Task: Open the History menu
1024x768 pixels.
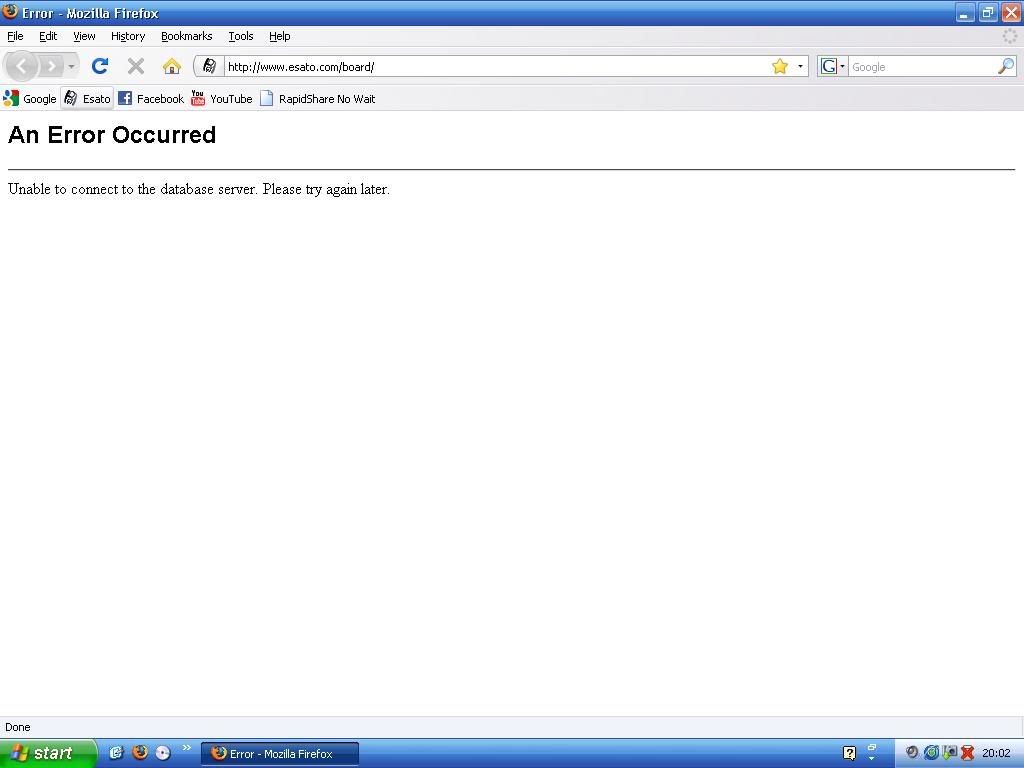Action: coord(128,36)
